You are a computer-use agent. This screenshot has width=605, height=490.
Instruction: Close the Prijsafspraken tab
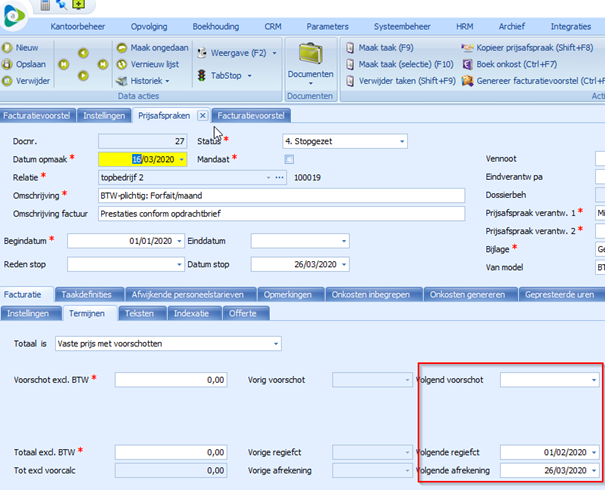202,116
